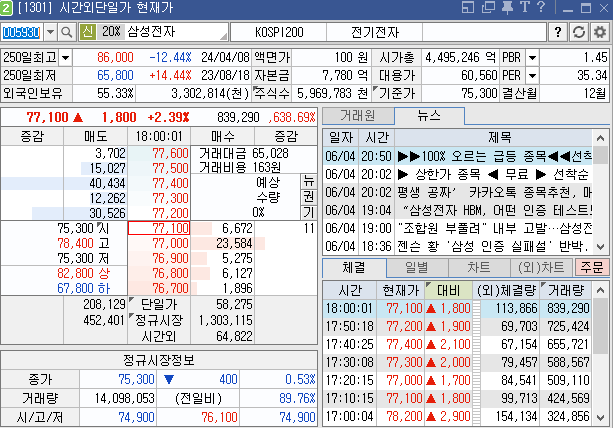Click the 대비 column header
This screenshot has height=428, width=613.
tap(448, 290)
